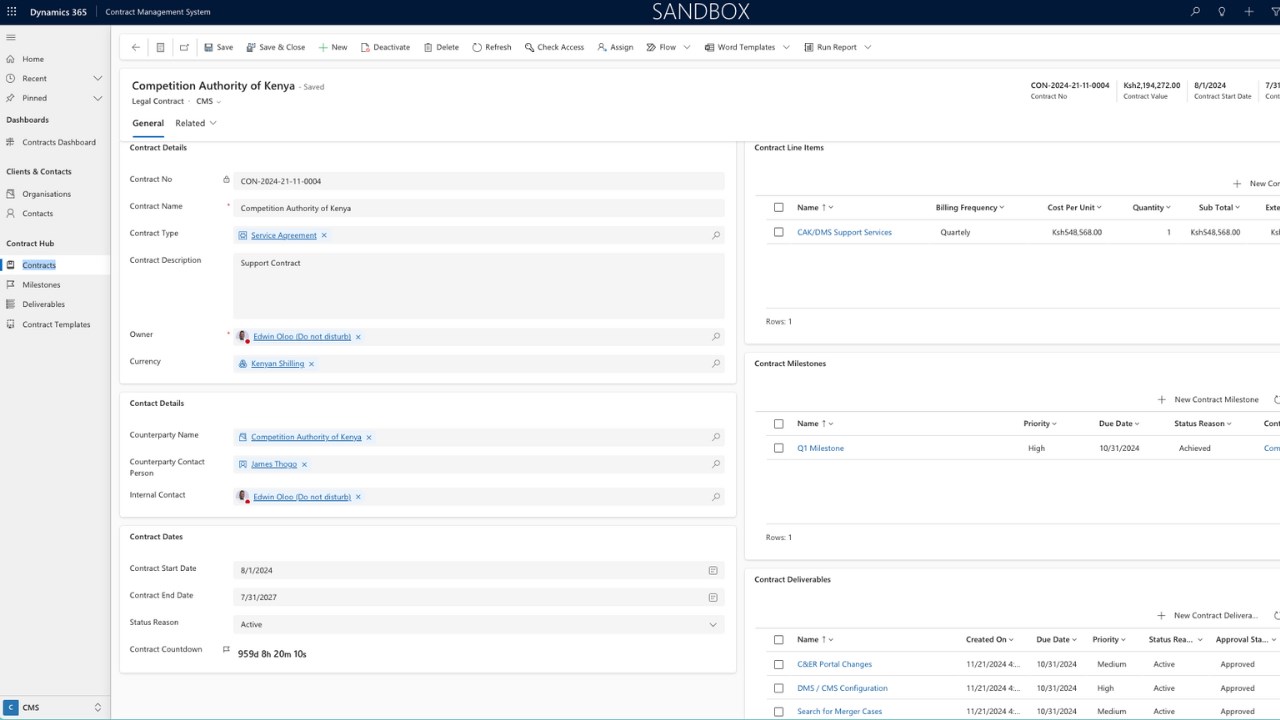1280x720 pixels.
Task: Search lookup icon in Internal Contact field
Action: (x=716, y=496)
